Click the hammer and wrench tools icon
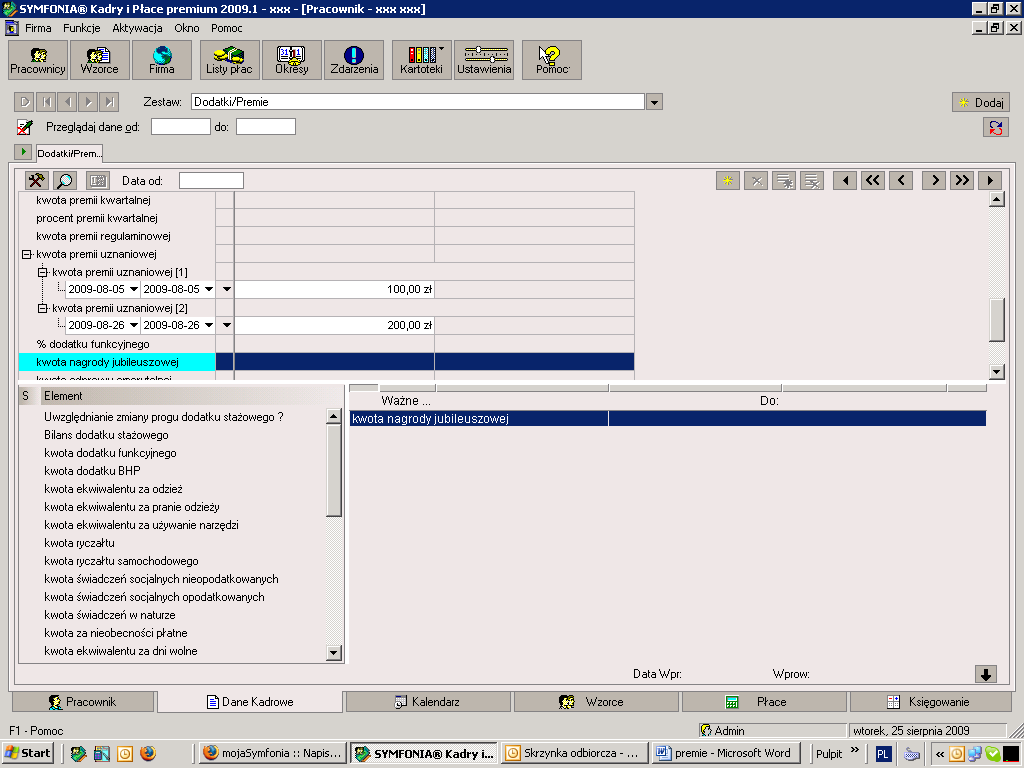This screenshot has height=768, width=1024. 37,181
